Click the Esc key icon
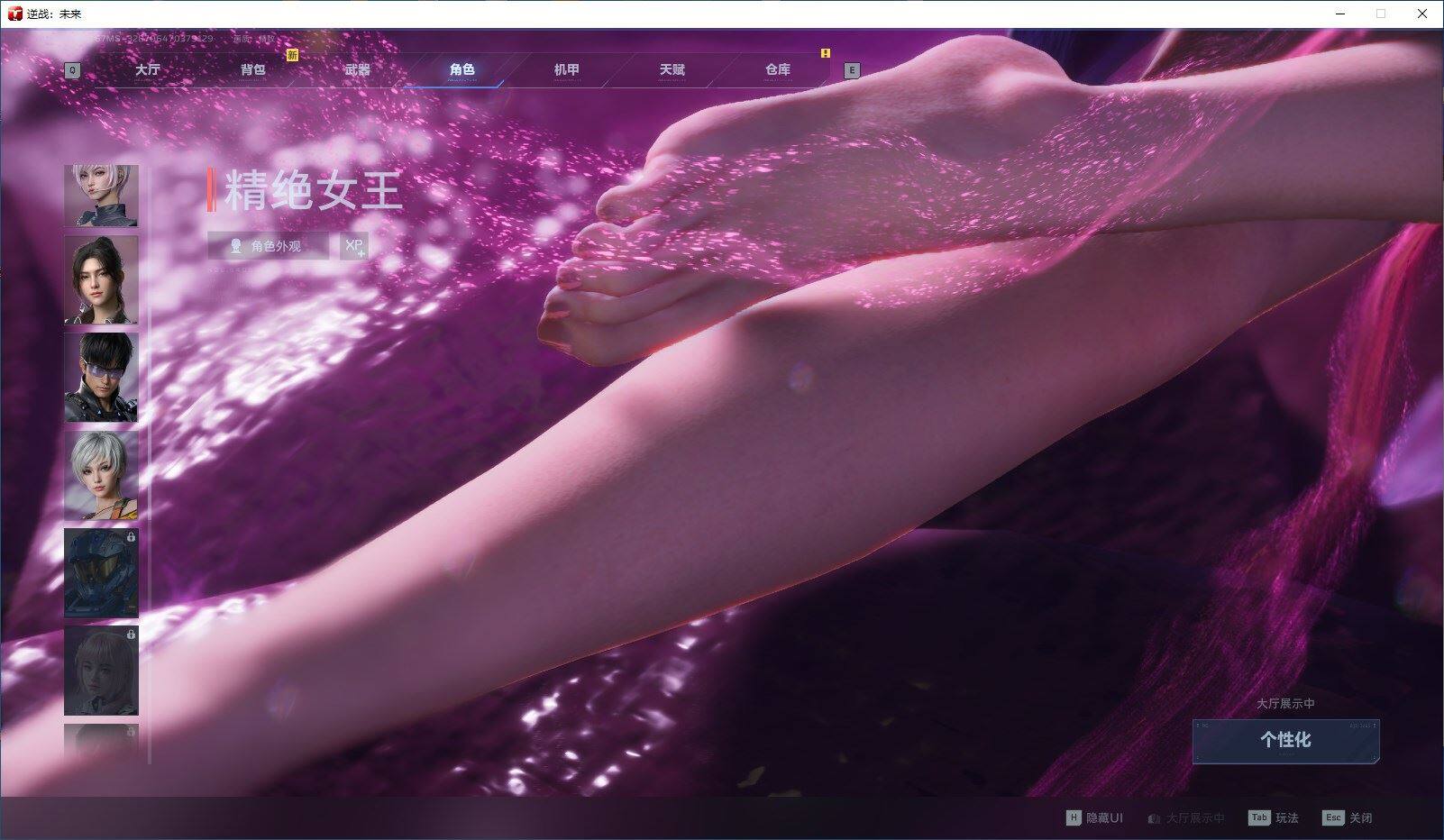 (1332, 818)
